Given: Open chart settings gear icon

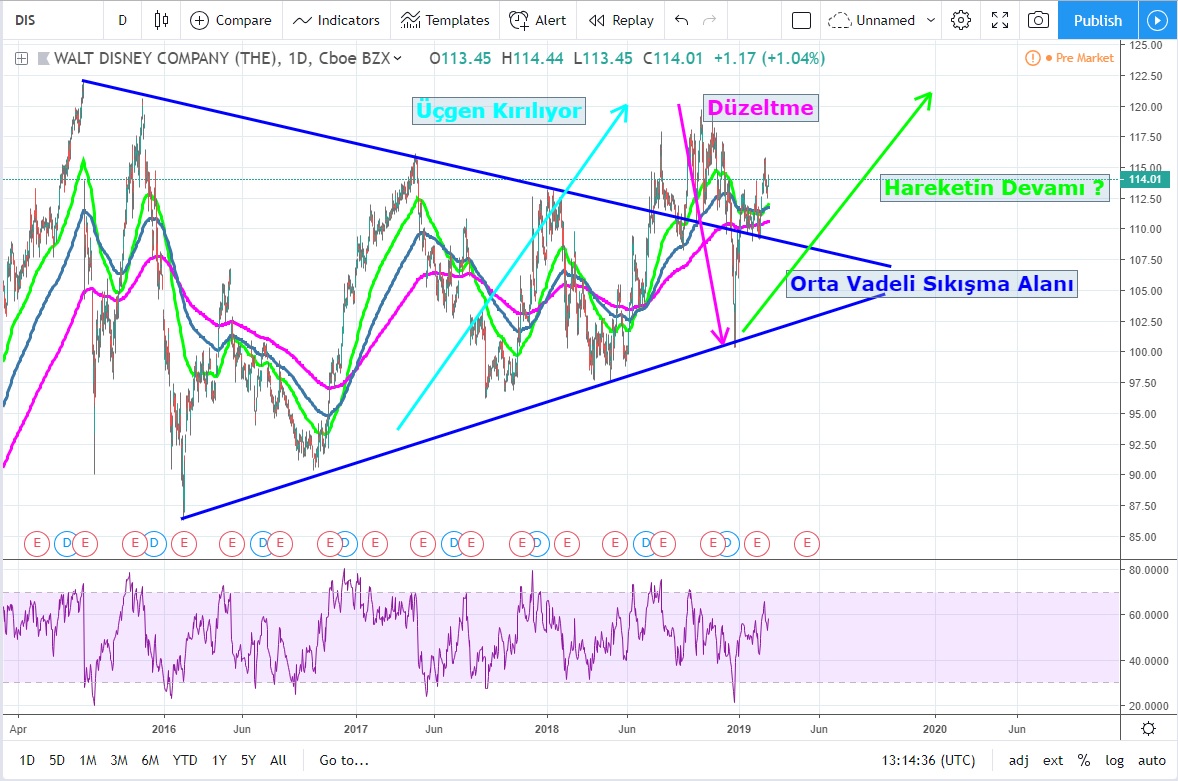Looking at the screenshot, I should 961,20.
